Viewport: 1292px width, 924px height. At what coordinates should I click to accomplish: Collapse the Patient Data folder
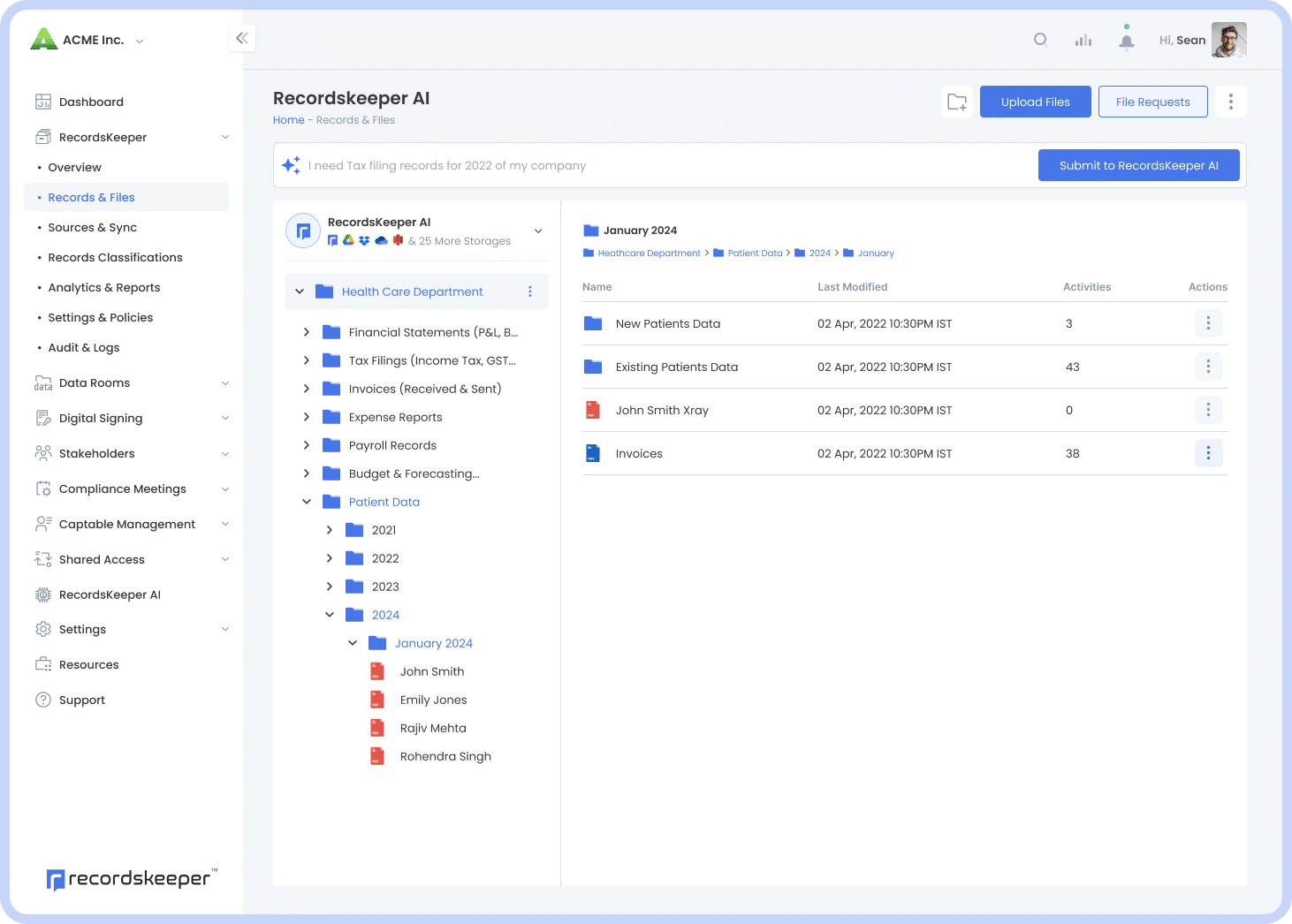307,502
